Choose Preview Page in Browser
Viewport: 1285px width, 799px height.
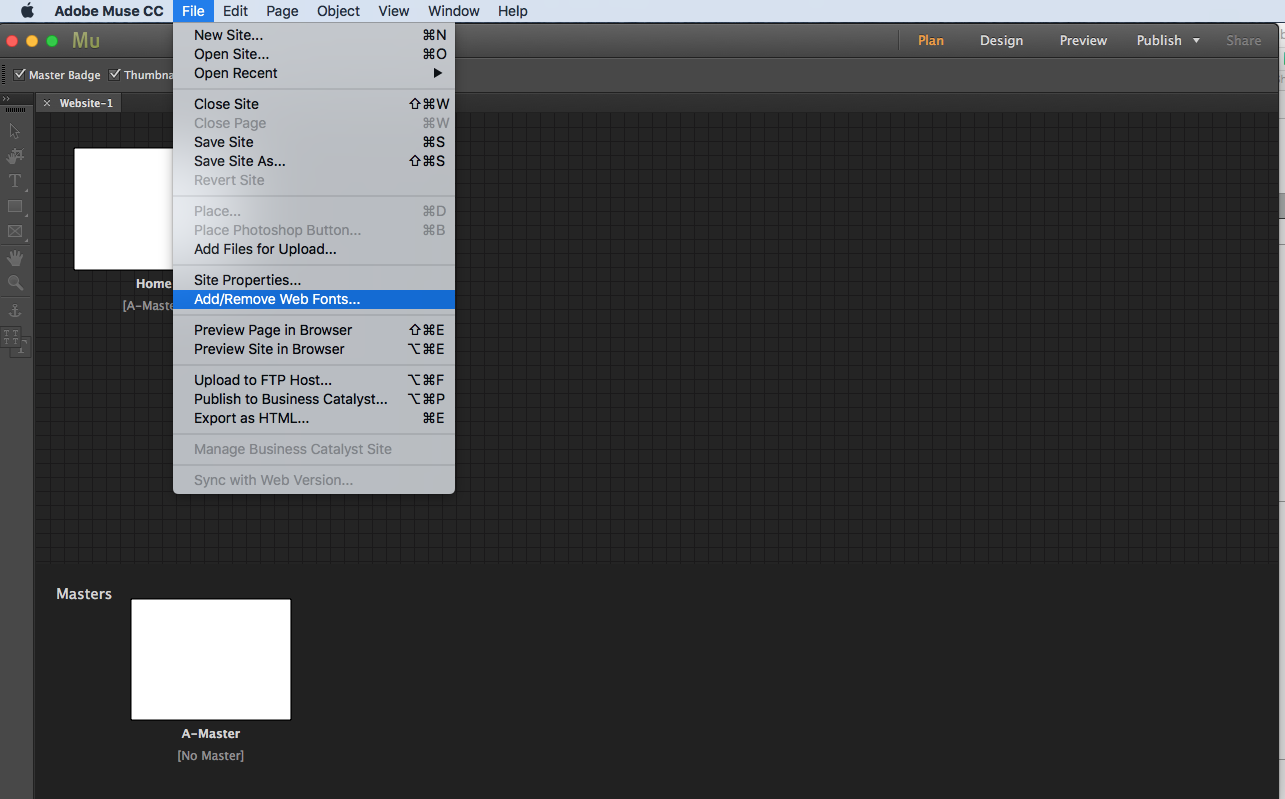pos(314,330)
